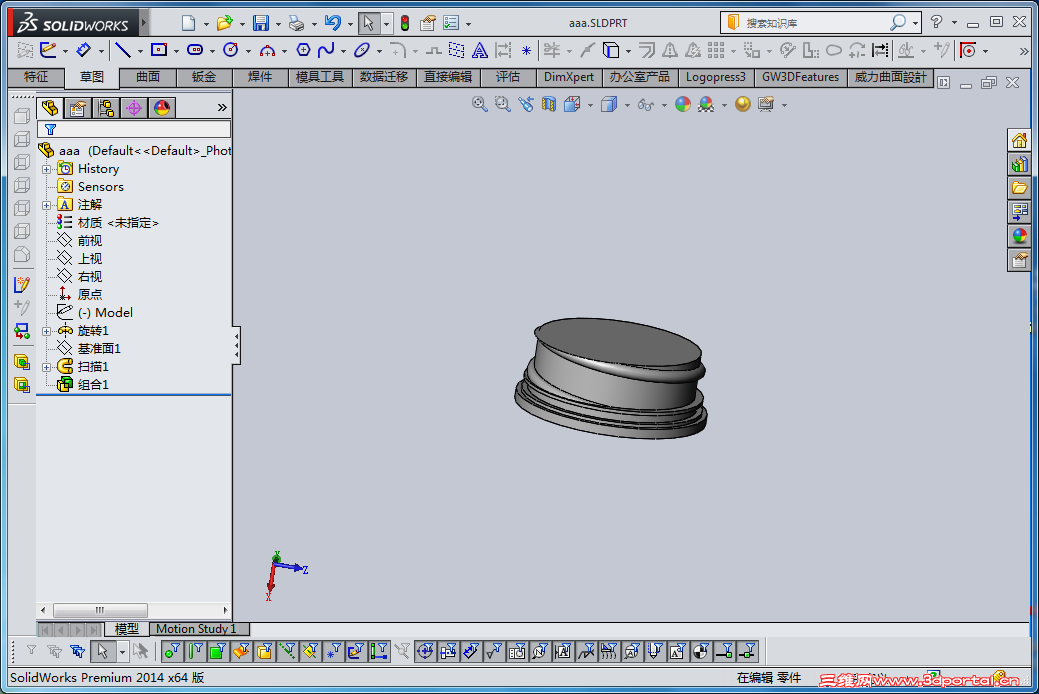Image resolution: width=1039 pixels, height=694 pixels.
Task: Click the Rebuild traffic light icon
Action: pyautogui.click(x=405, y=23)
